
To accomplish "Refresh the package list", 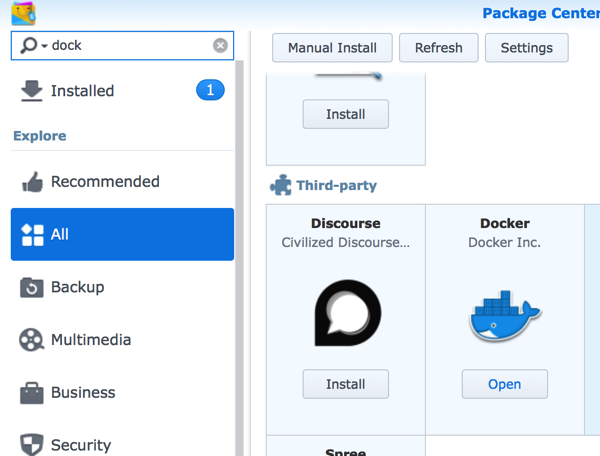I will (438, 48).
